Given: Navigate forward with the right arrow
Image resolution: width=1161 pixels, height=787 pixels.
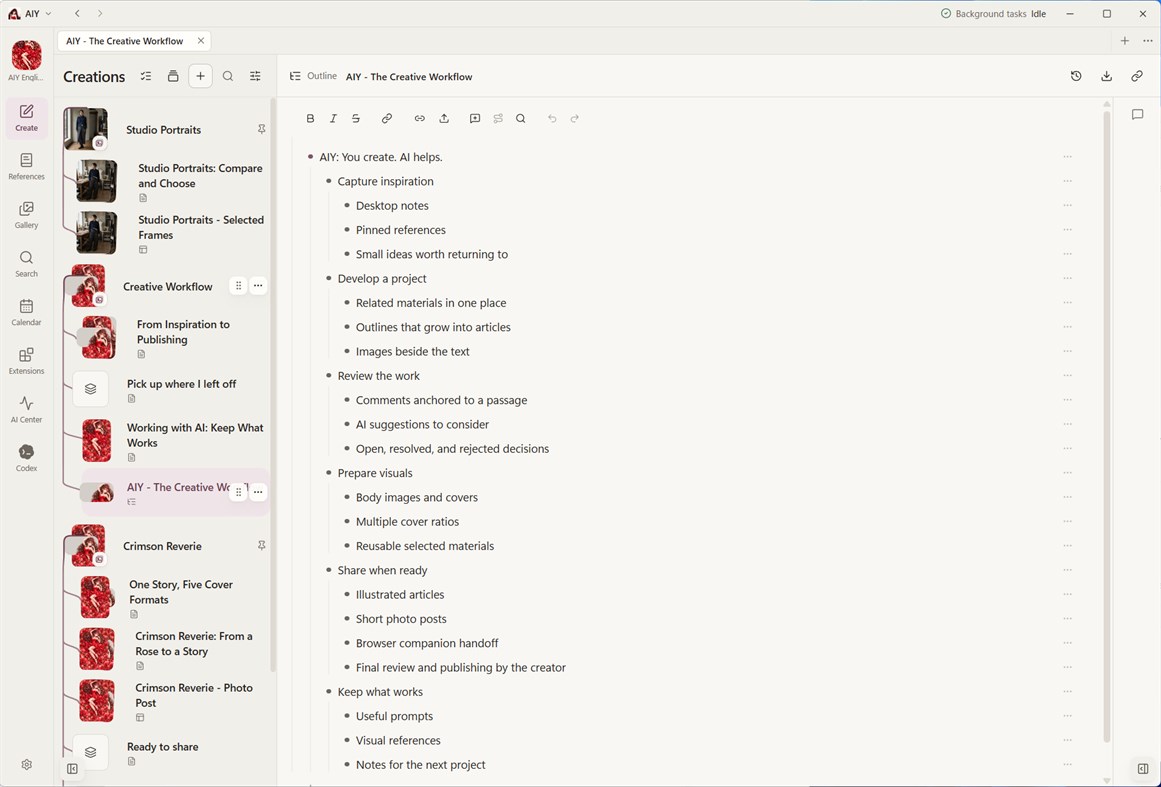Looking at the screenshot, I should pyautogui.click(x=100, y=13).
